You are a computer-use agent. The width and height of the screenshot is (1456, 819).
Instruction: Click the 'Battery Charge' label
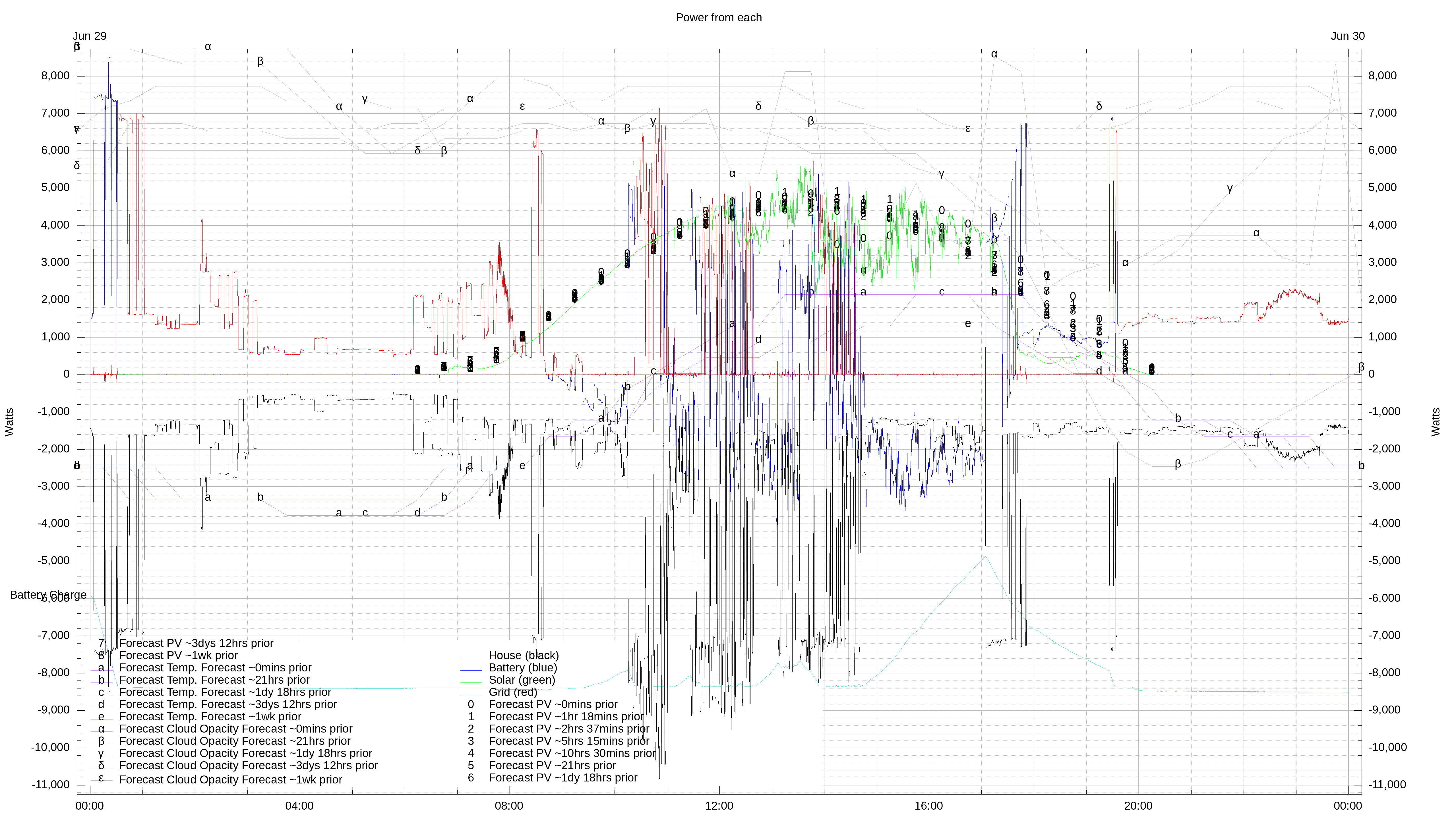click(x=48, y=595)
